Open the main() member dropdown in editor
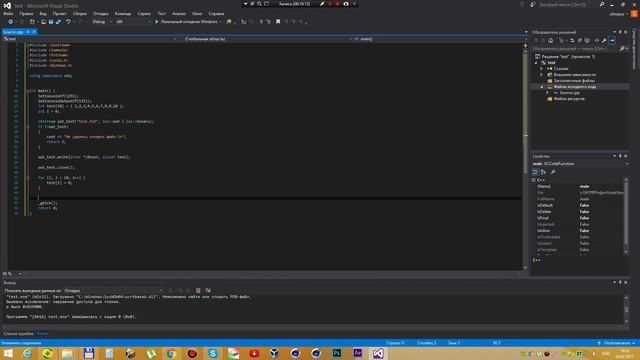This screenshot has height=360, width=640. [x=438, y=39]
